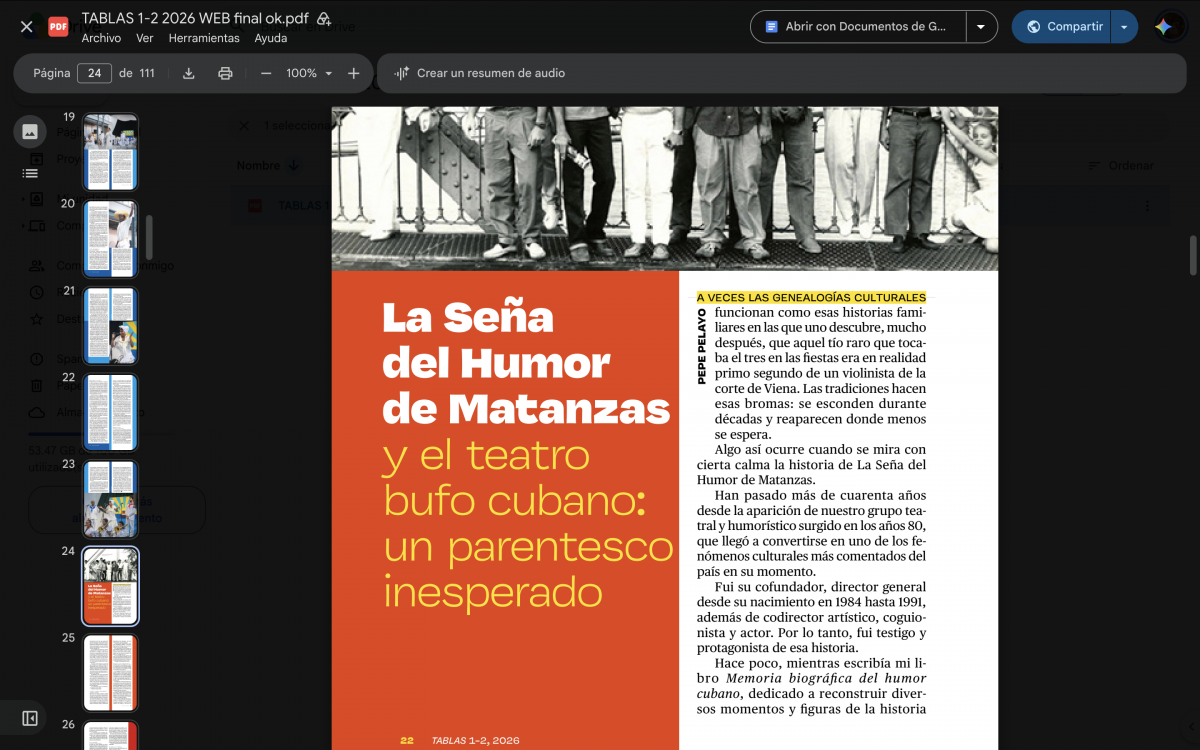Click the total page count 111
The width and height of the screenshot is (1200, 750).
(x=147, y=73)
